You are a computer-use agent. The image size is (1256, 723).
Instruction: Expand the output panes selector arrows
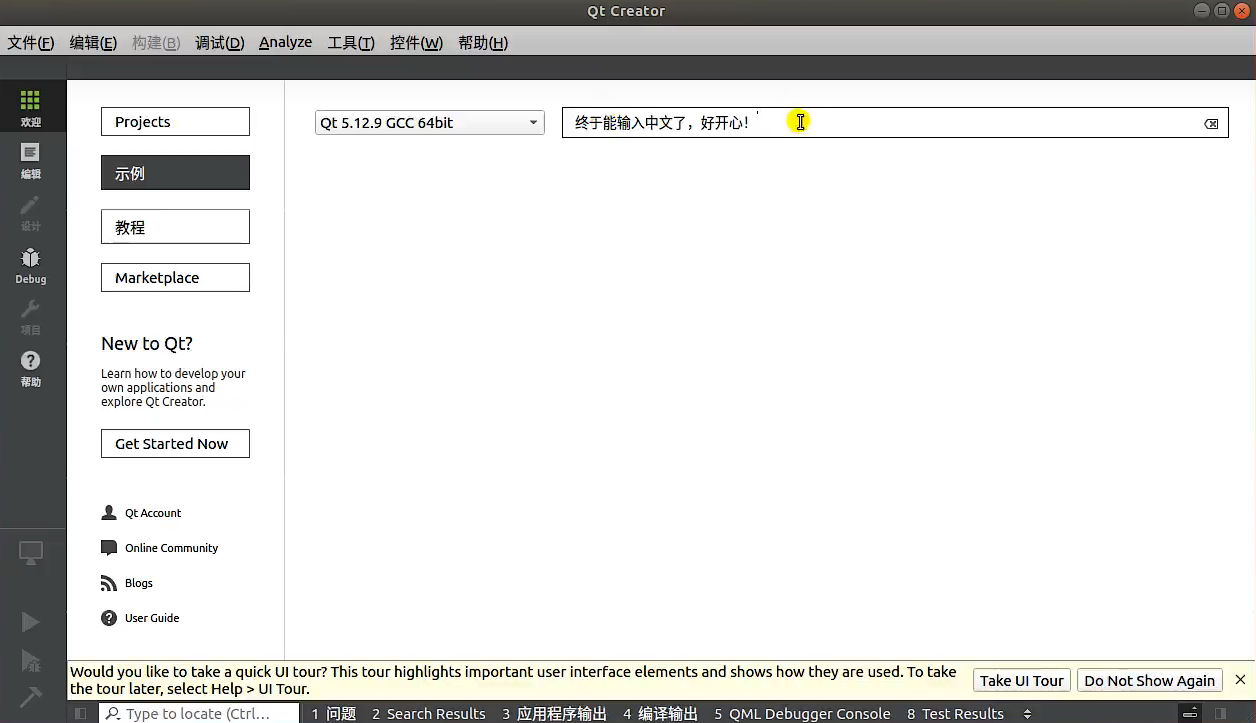pos(1027,714)
